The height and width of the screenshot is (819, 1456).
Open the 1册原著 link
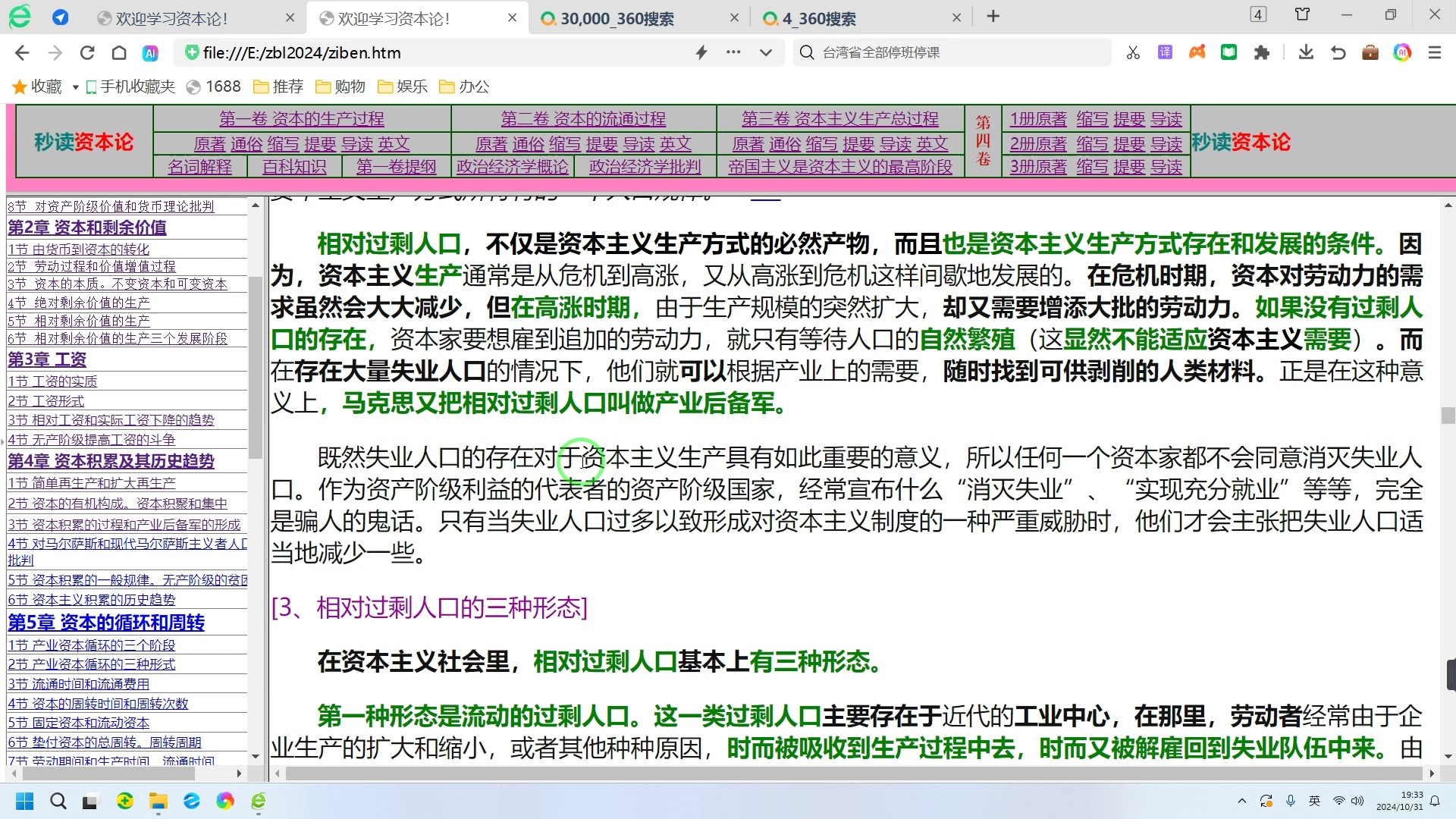1038,119
